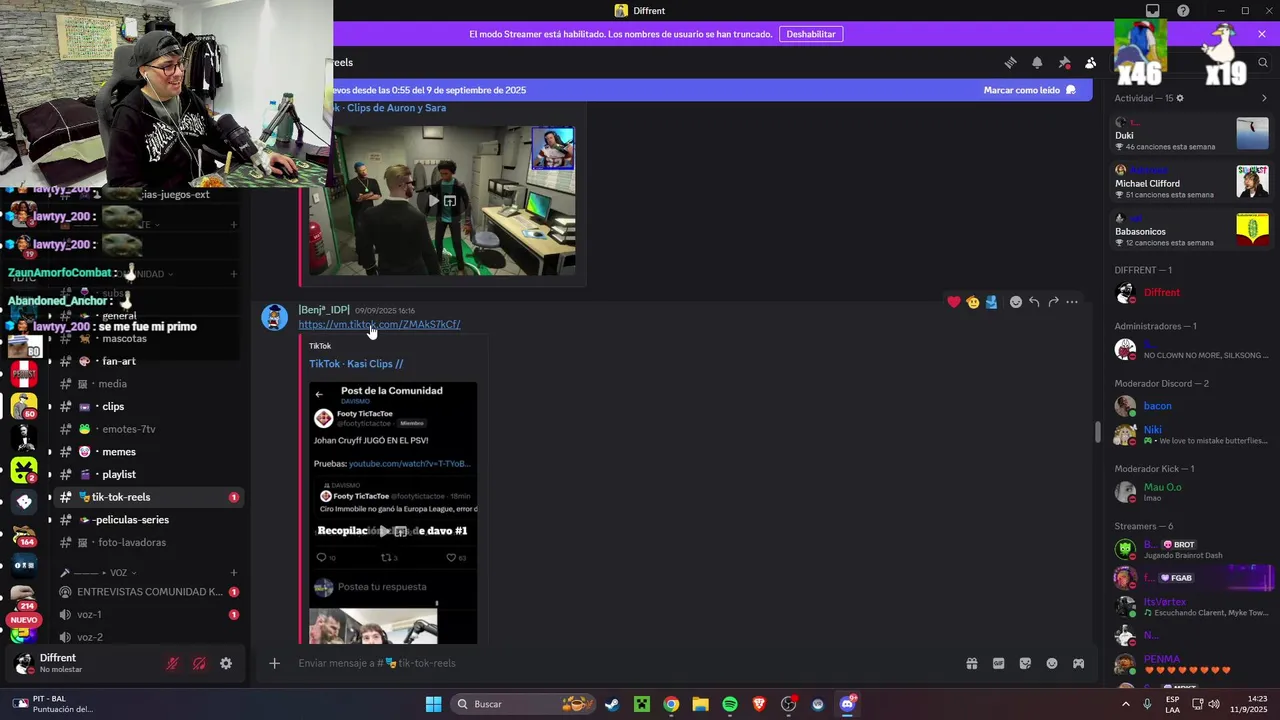Open user settings gear icon

tap(226, 663)
